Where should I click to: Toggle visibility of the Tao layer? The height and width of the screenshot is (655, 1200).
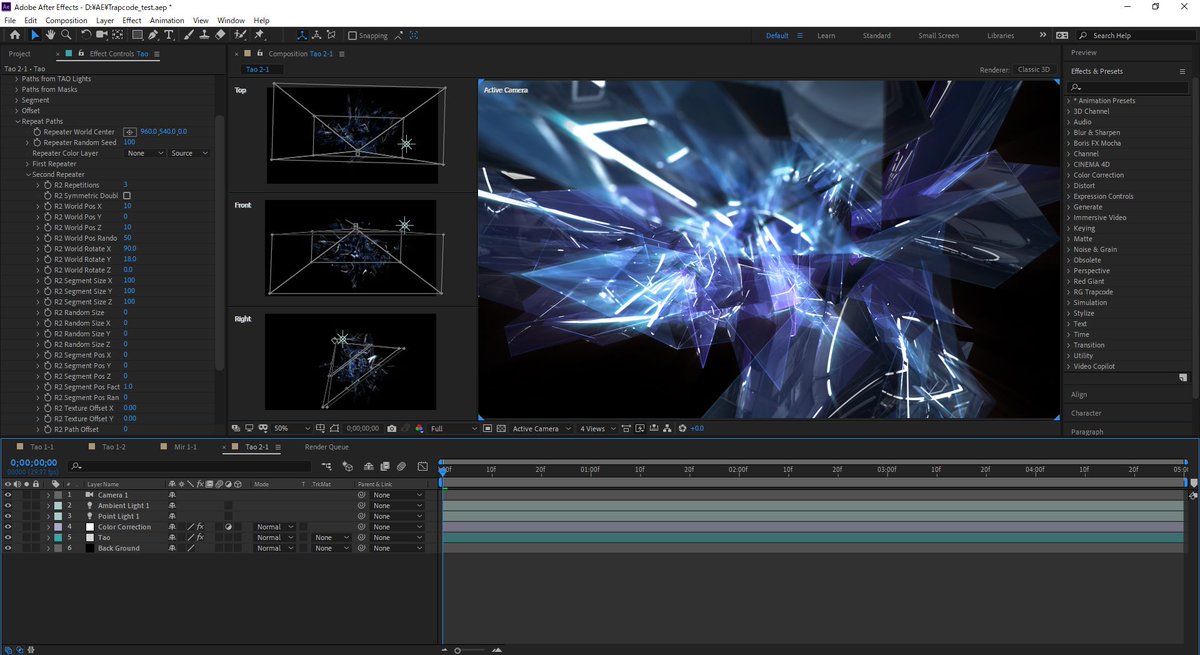(x=7, y=537)
